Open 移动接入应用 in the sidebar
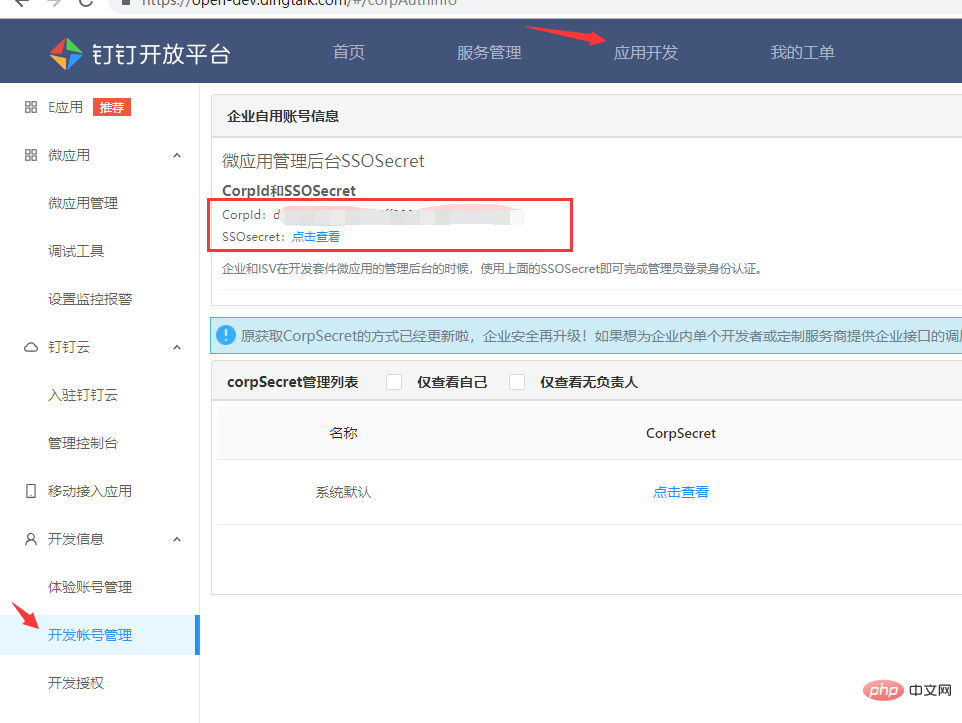Screen dimensions: 962x723 click(x=90, y=491)
